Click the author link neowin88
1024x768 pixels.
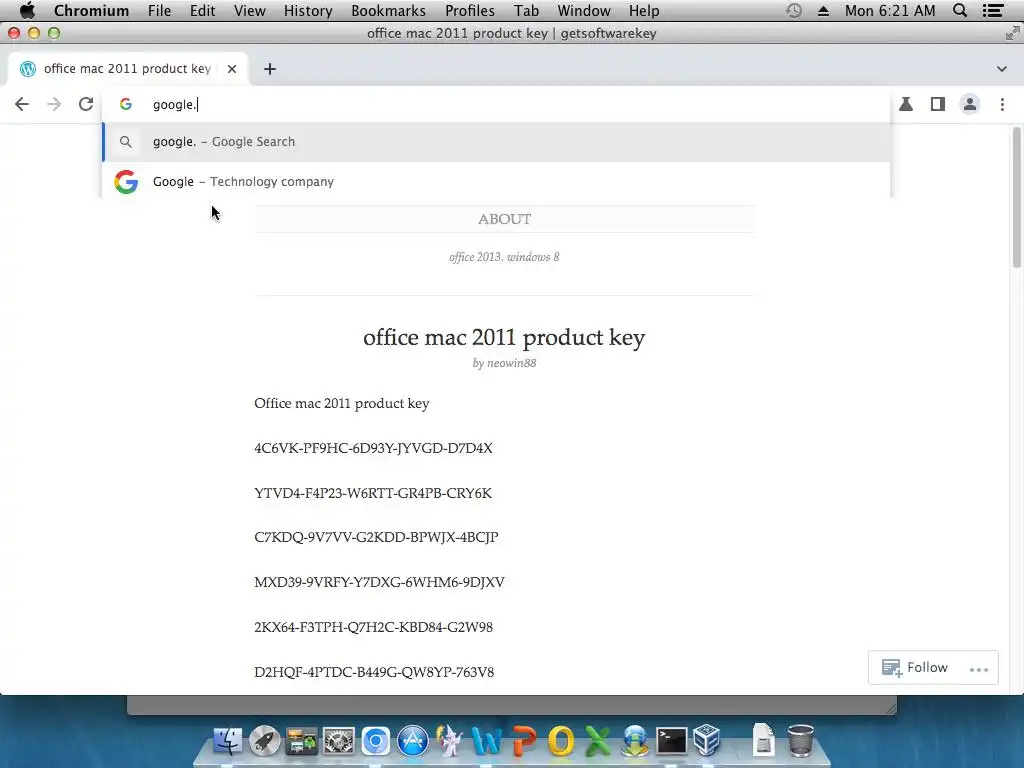511,363
